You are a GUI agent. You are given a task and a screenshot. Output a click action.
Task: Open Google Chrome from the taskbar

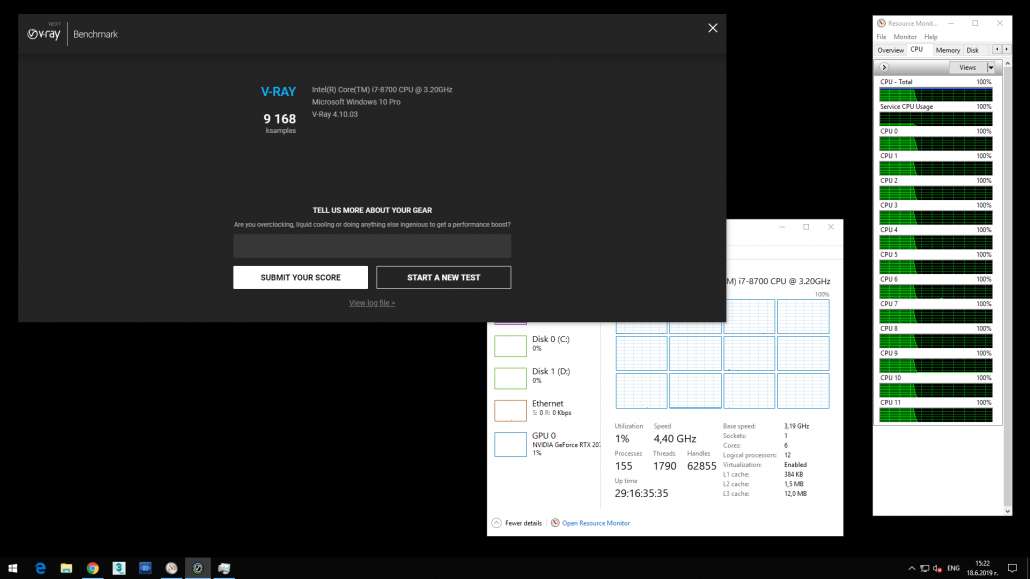92,567
